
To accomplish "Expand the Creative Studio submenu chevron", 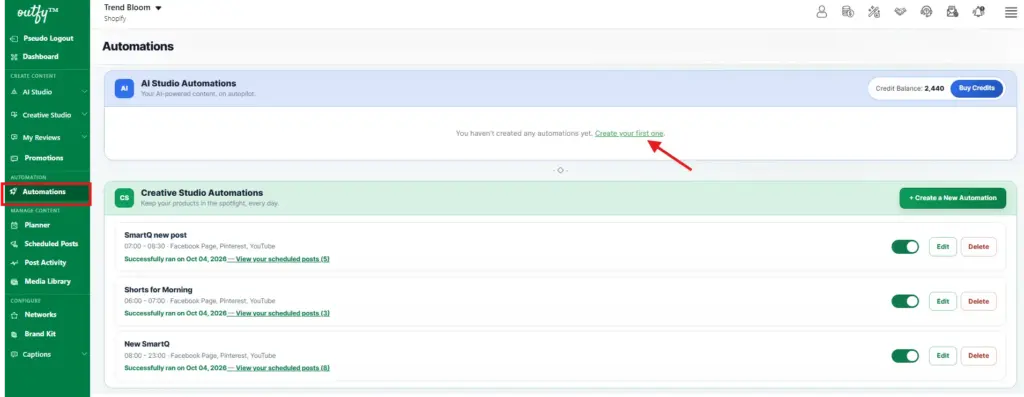I will pyautogui.click(x=84, y=115).
